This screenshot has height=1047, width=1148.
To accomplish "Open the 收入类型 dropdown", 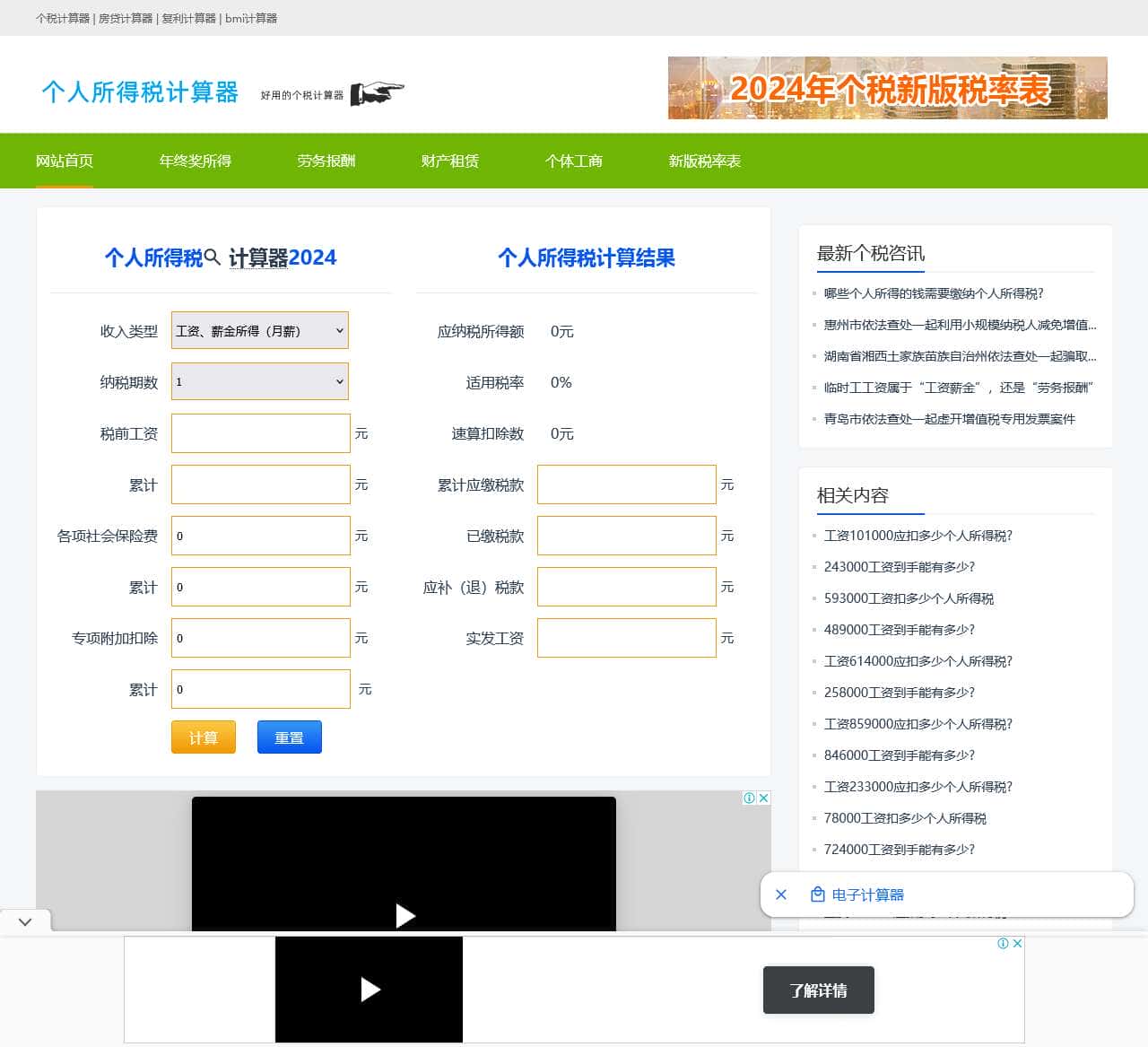I will click(x=259, y=331).
